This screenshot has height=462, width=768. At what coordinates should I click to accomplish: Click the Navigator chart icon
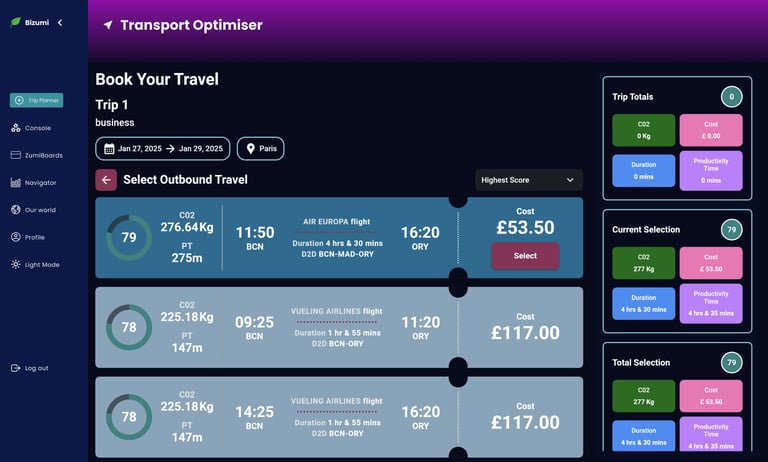[16, 183]
